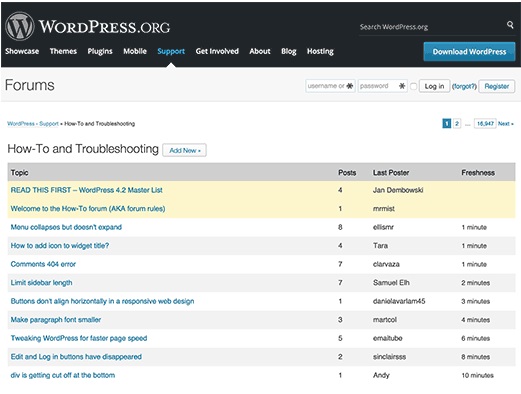
Task: Click the Next page link
Action: coord(506,124)
